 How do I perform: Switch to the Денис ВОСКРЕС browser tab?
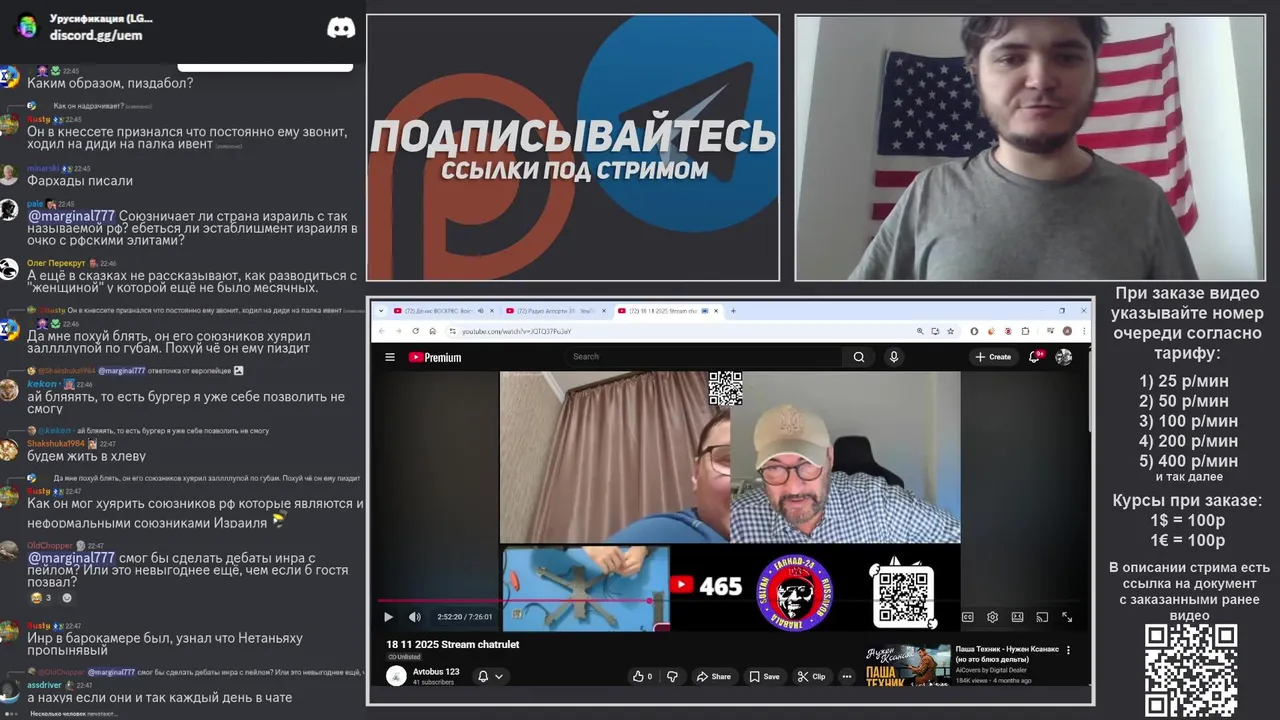444,311
